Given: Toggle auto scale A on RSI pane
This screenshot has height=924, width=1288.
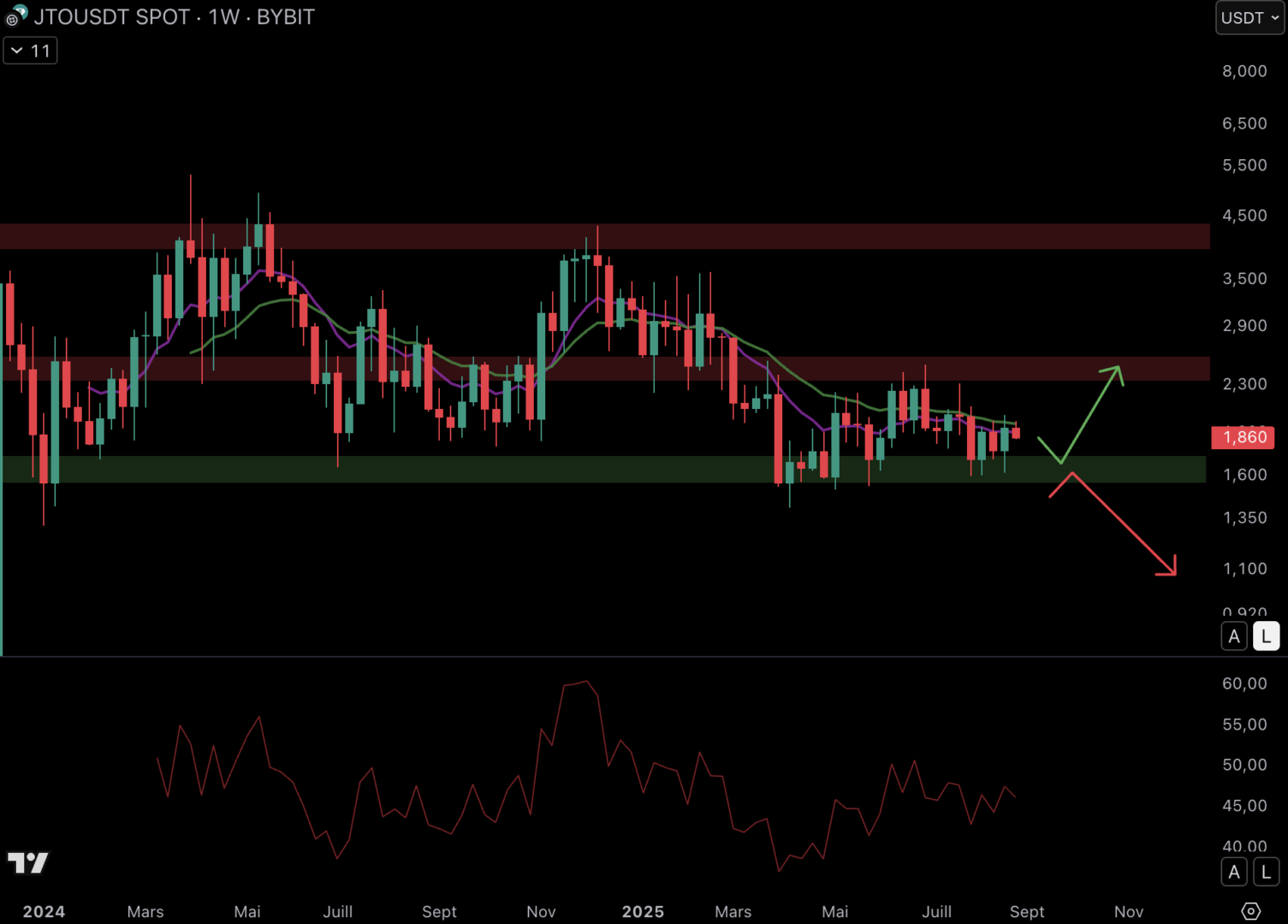Looking at the screenshot, I should click(x=1234, y=872).
